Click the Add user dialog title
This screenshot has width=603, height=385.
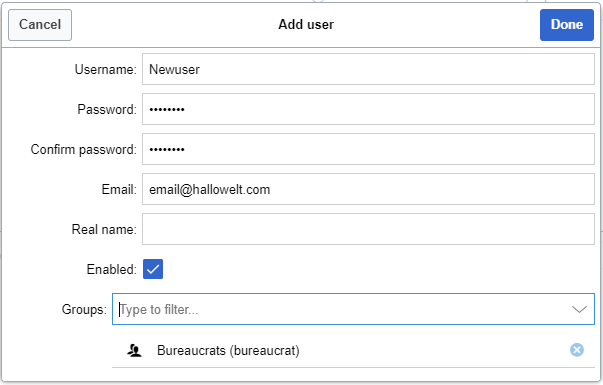coord(306,25)
